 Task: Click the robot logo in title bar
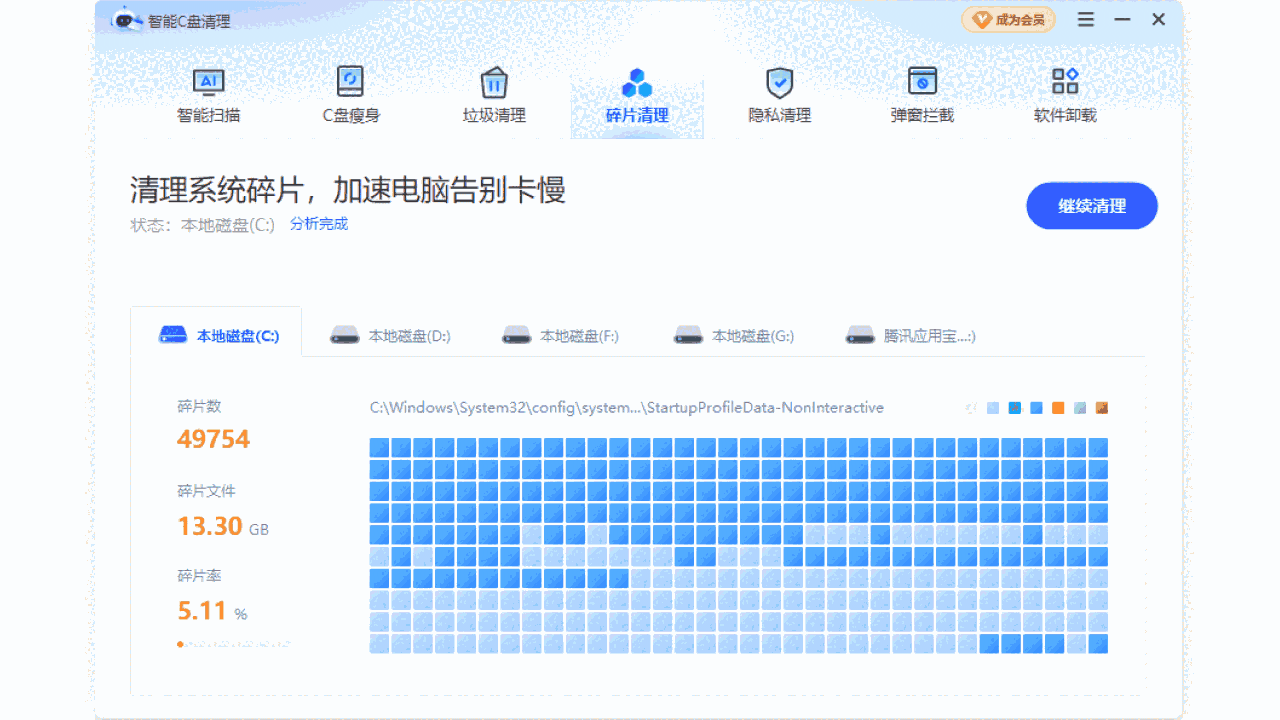click(126, 20)
